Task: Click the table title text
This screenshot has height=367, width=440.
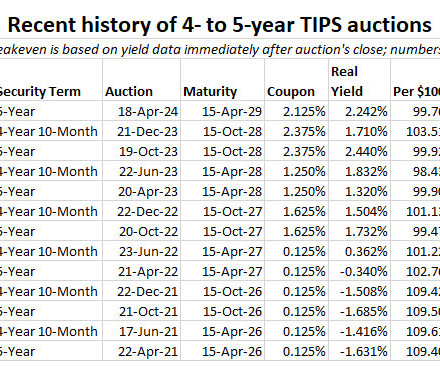Action: click(219, 25)
